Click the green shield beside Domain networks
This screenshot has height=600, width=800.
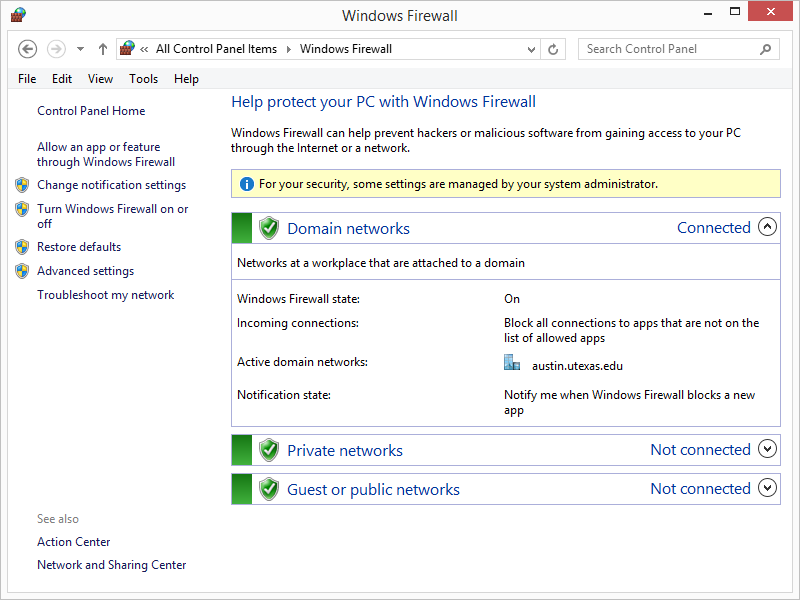(269, 228)
